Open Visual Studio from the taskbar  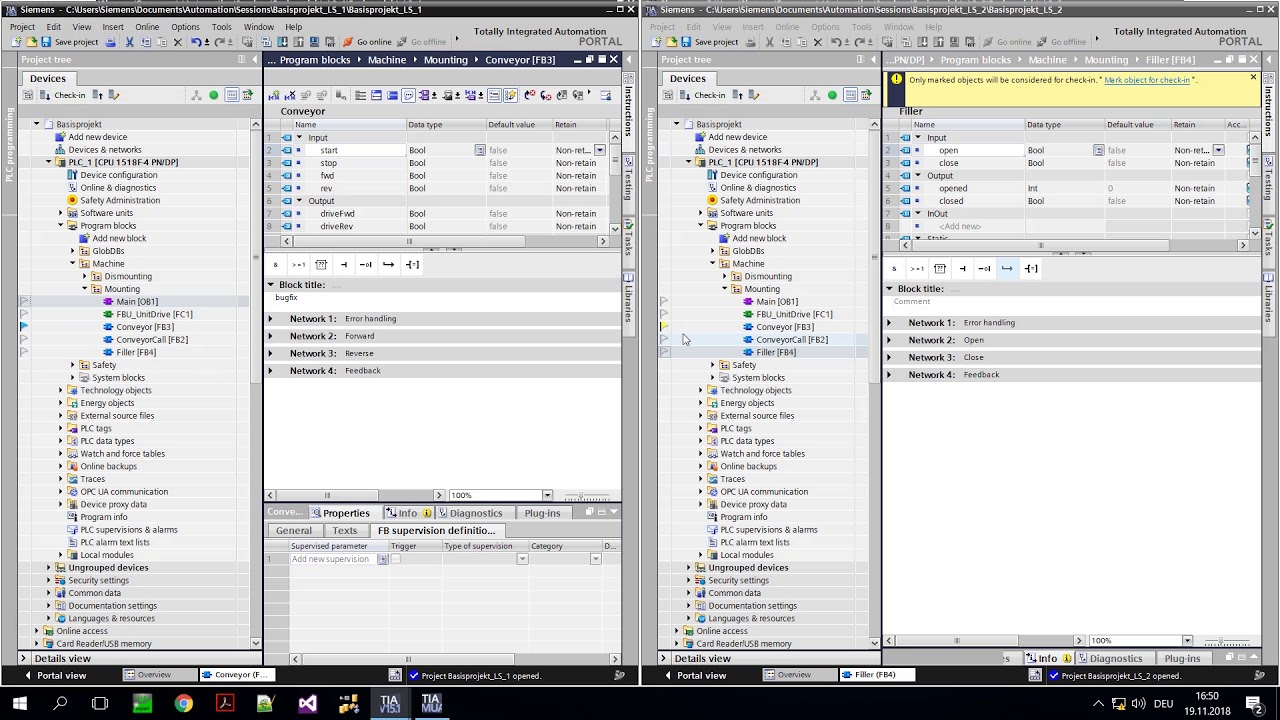click(x=307, y=704)
